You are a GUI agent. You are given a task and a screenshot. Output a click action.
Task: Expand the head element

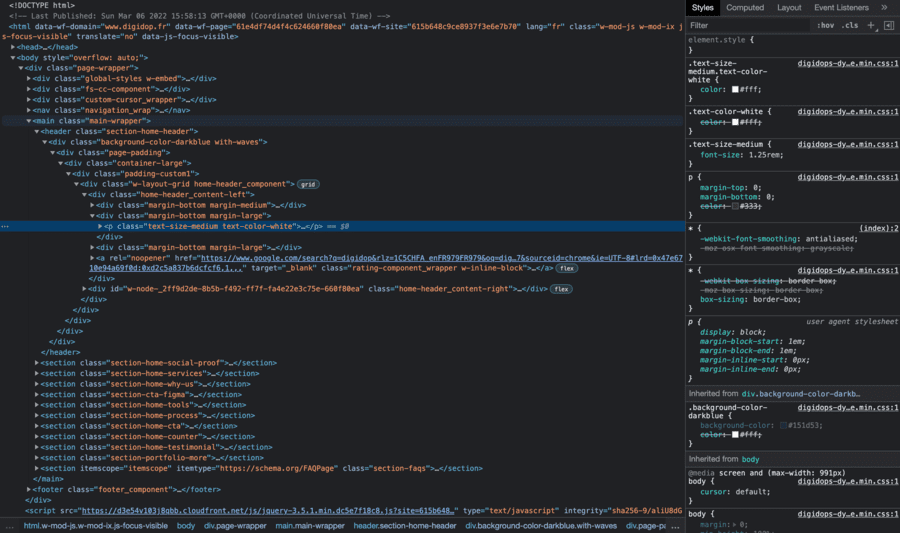(13, 47)
